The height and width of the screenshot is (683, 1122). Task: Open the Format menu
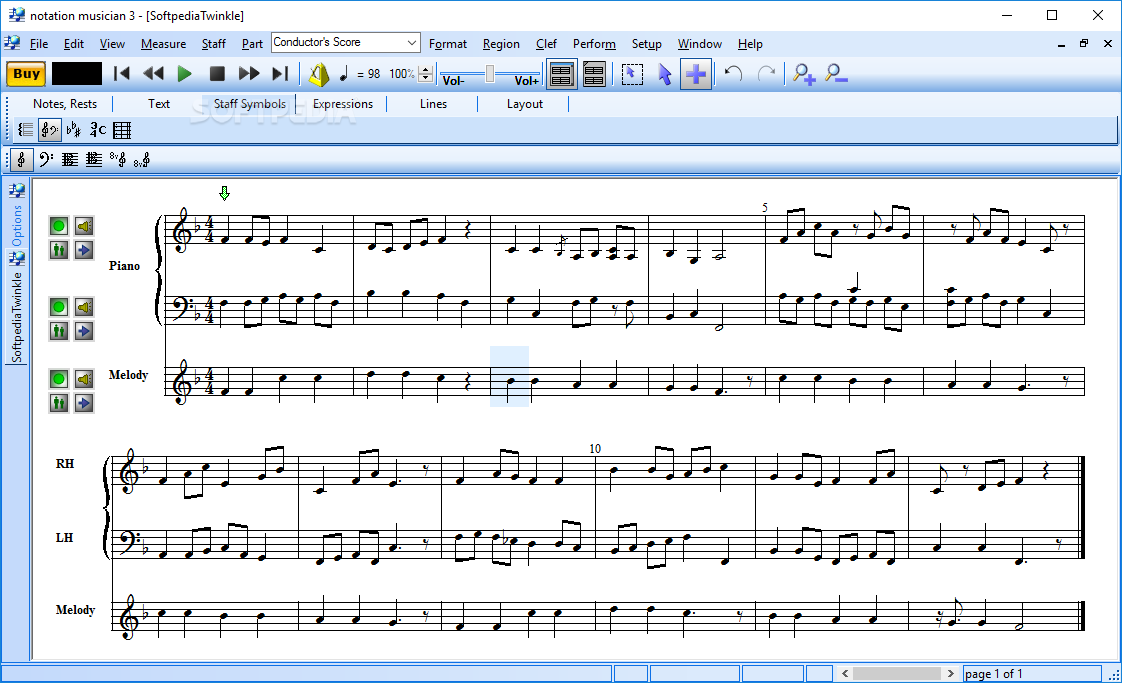point(448,44)
